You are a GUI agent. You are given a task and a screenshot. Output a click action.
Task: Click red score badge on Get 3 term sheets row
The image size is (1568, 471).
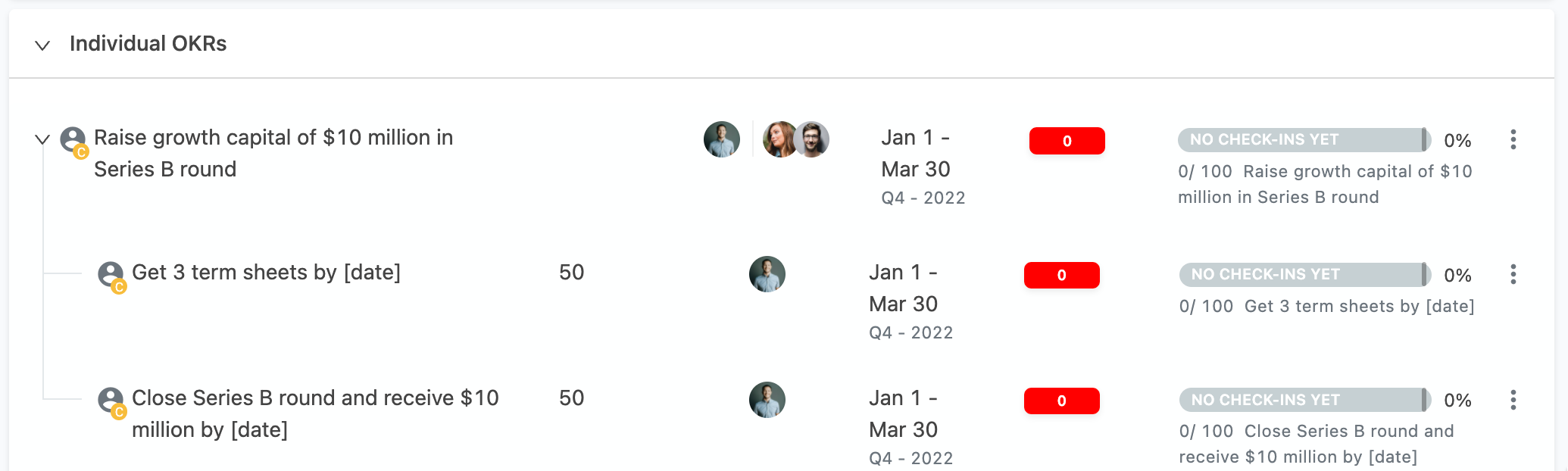click(x=1061, y=276)
